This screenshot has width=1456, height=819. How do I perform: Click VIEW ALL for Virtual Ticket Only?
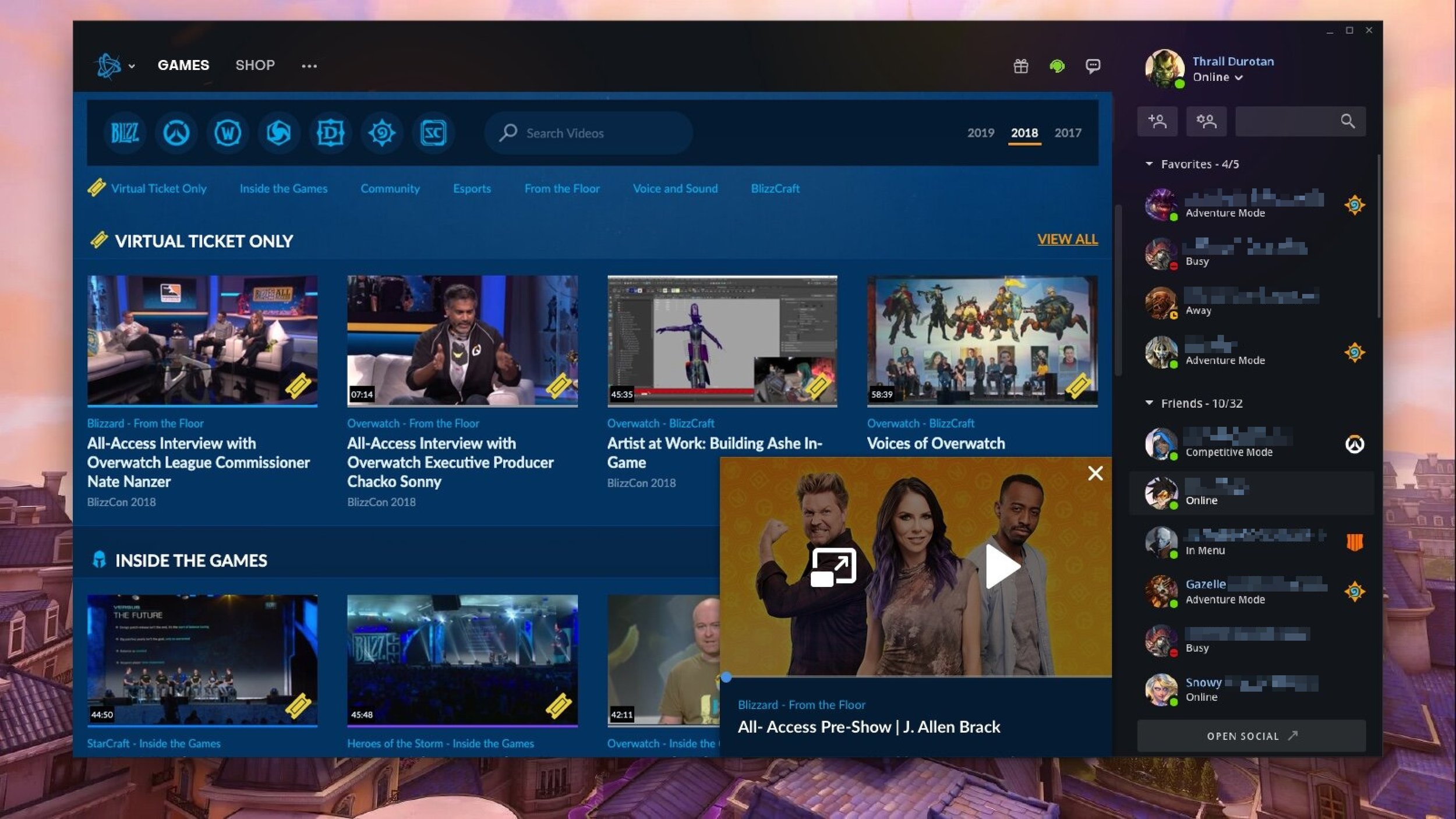[1067, 239]
